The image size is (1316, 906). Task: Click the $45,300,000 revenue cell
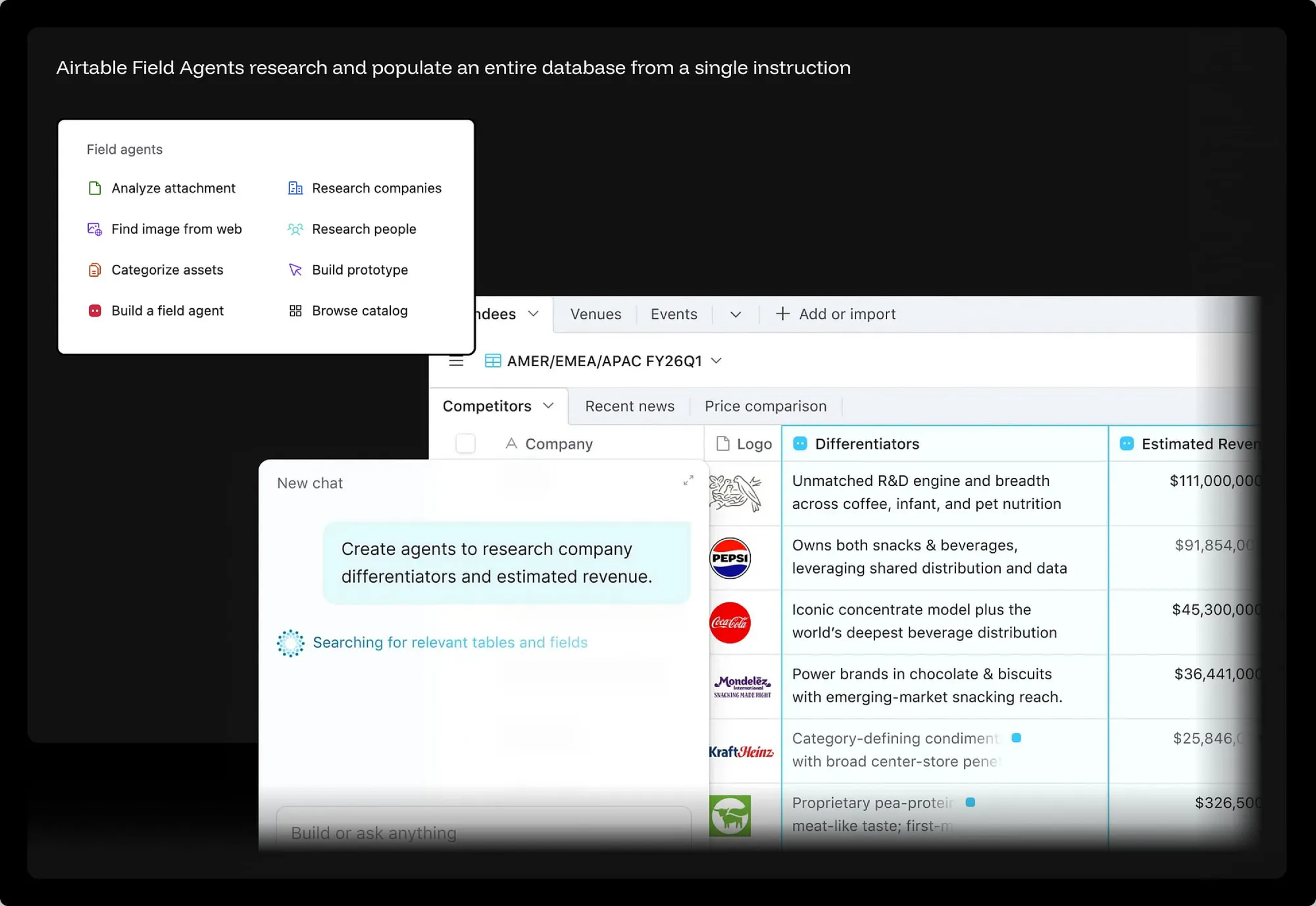coord(1184,621)
